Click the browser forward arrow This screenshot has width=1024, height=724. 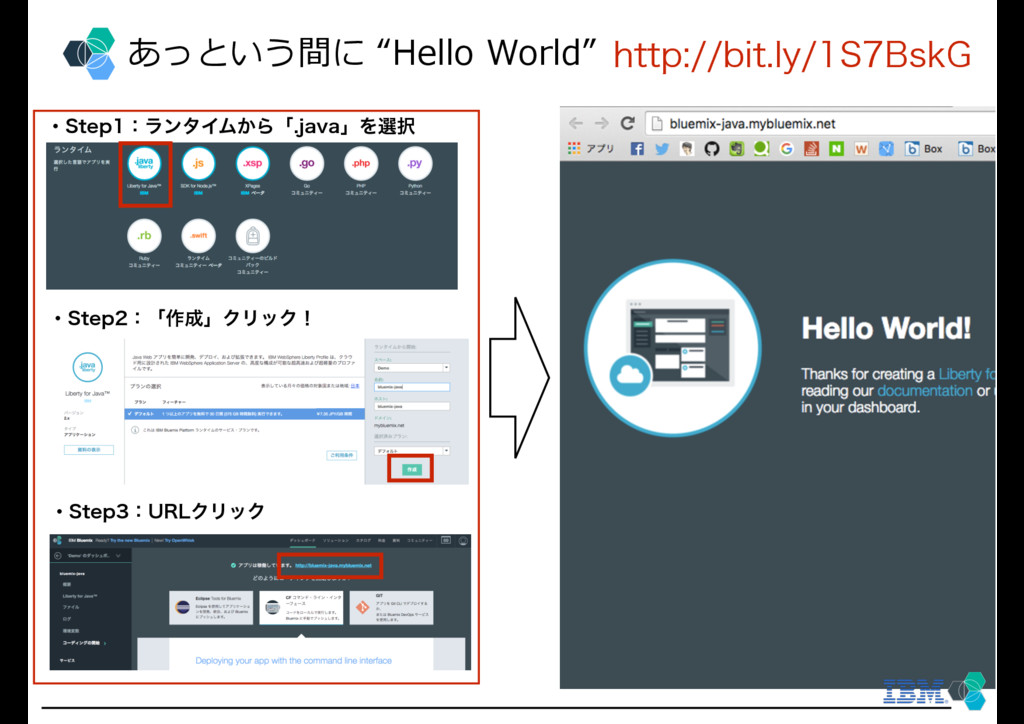pos(601,123)
